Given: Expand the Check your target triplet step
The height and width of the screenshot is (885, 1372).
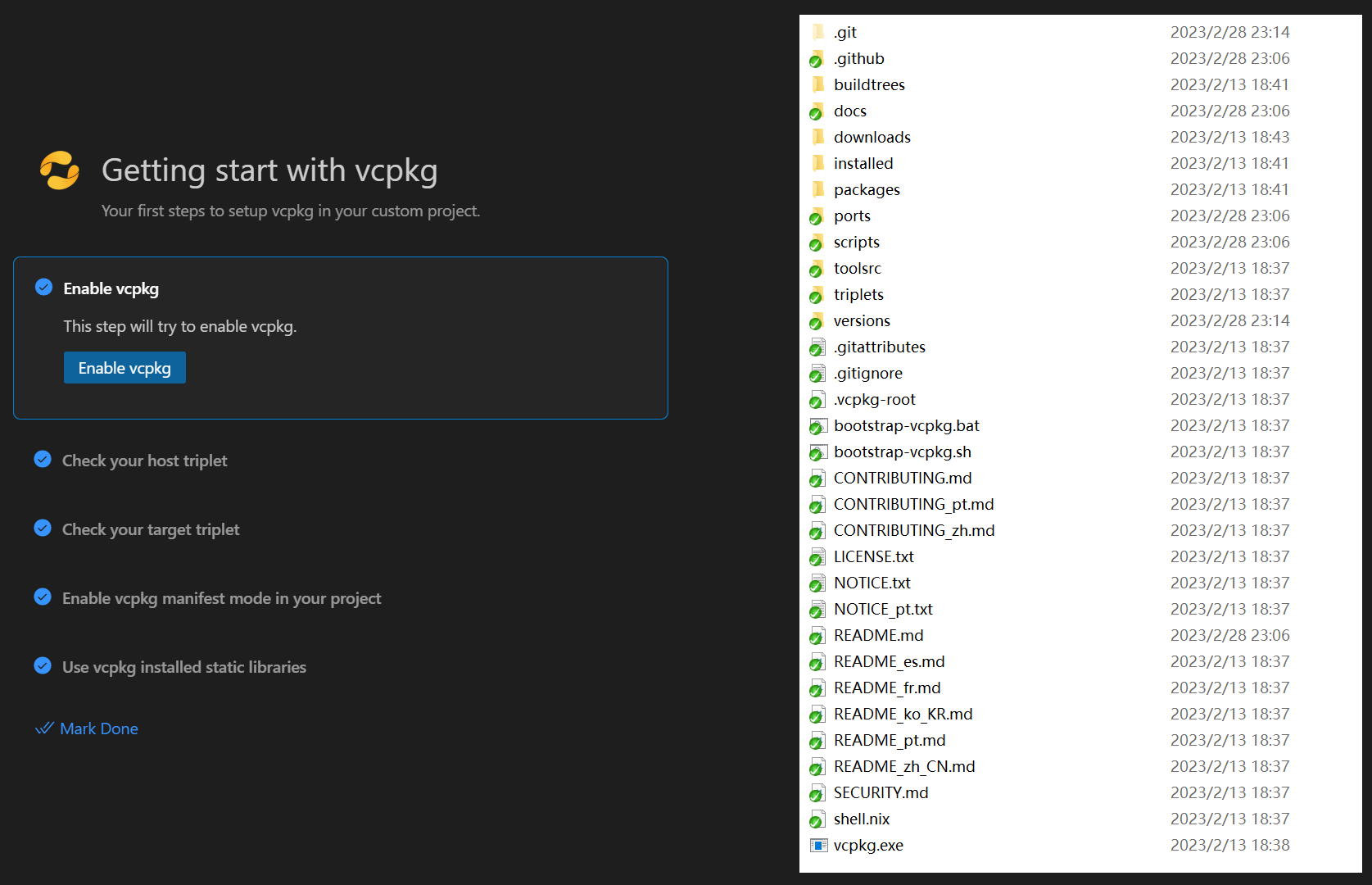Looking at the screenshot, I should click(151, 529).
